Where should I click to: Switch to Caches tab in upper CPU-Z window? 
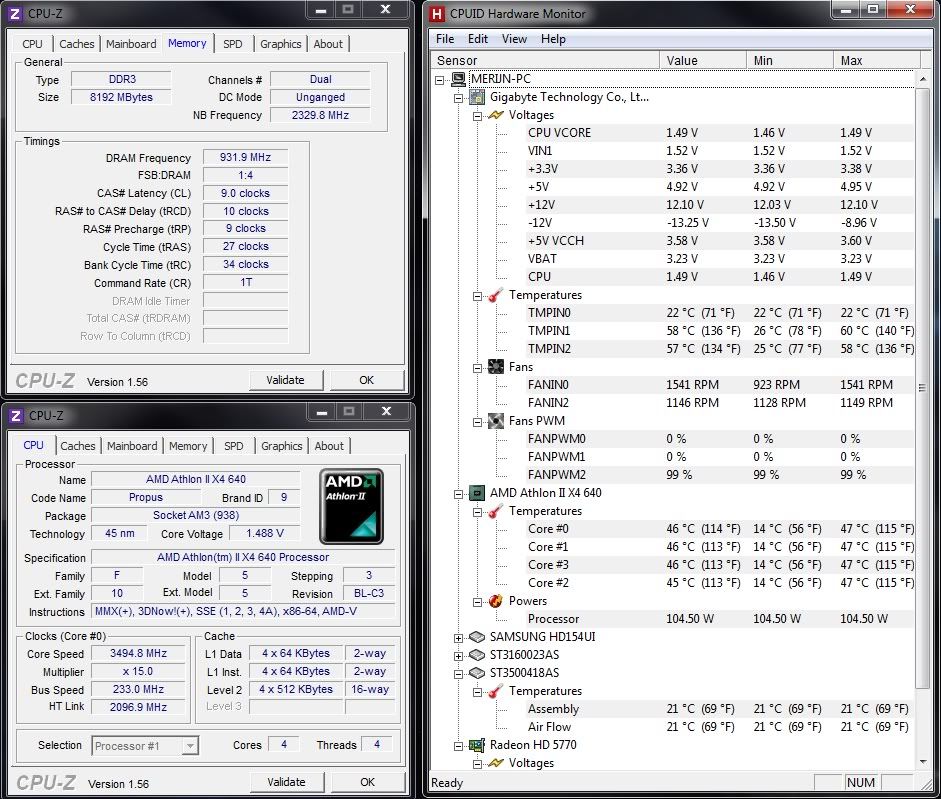tap(76, 44)
